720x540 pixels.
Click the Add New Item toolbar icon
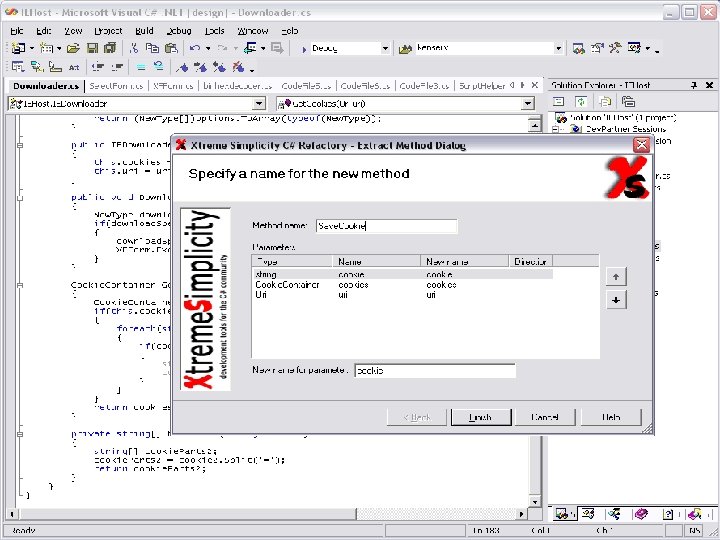click(x=46, y=48)
